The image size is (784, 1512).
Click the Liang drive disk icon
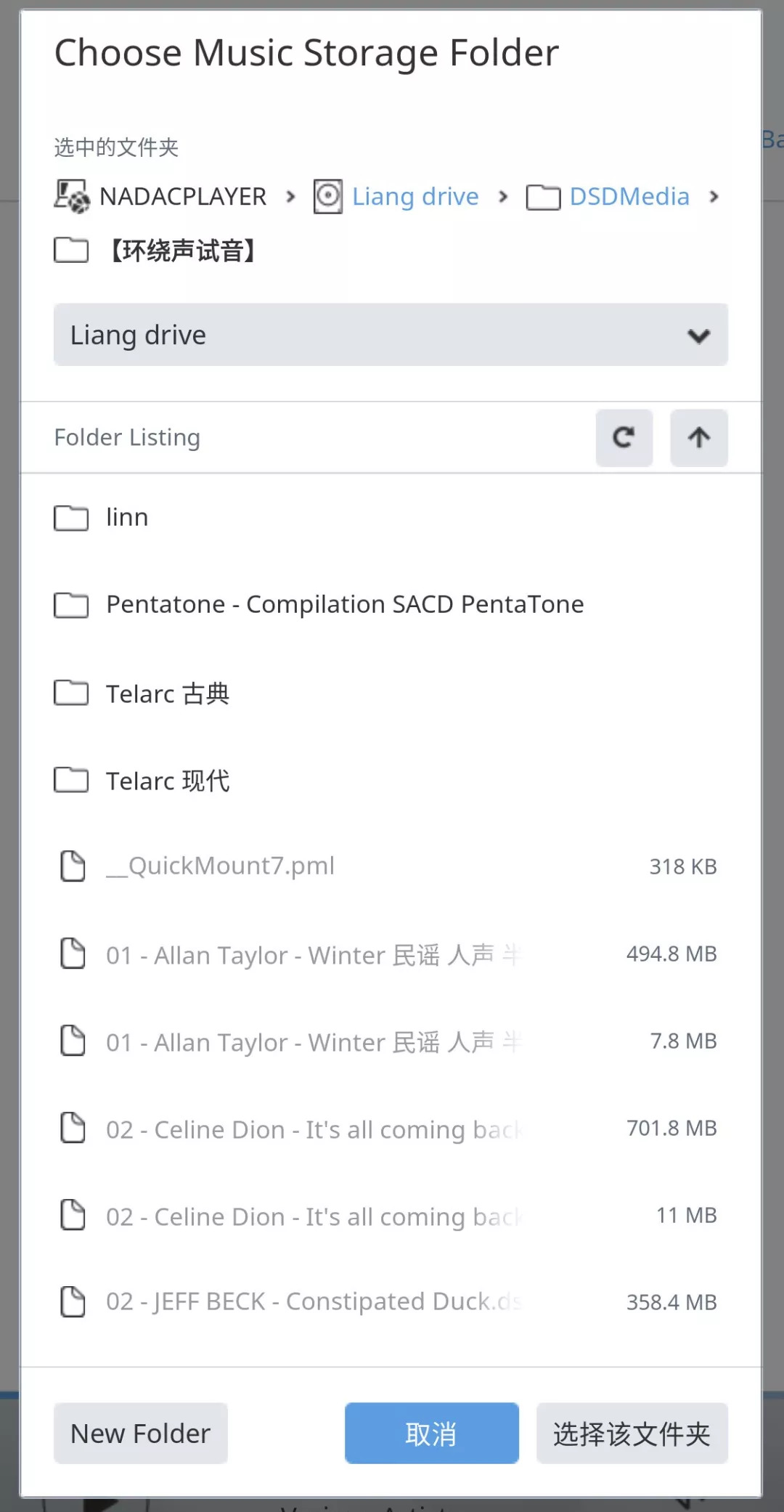(x=328, y=197)
